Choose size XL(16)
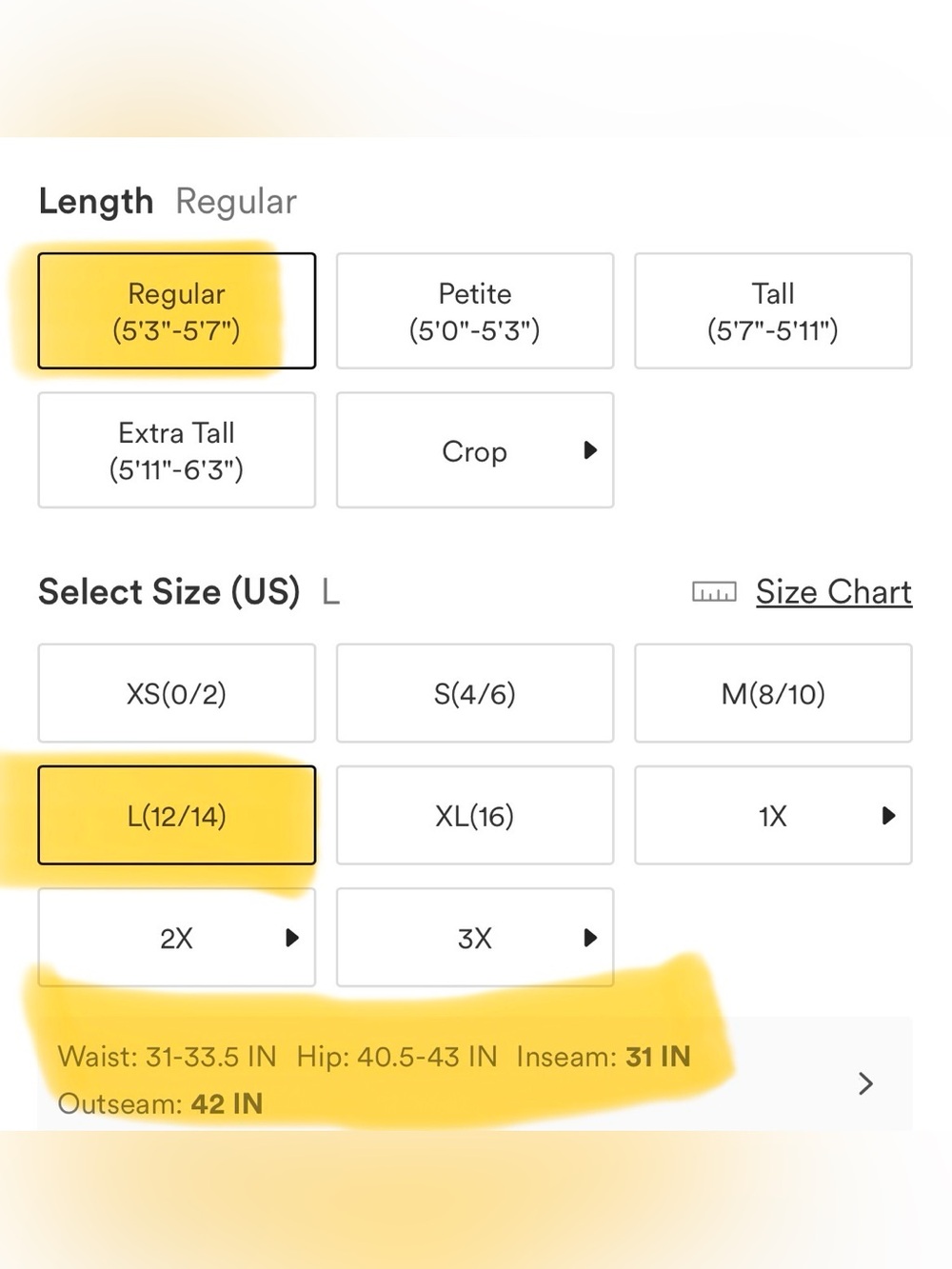Screen dimensions: 952x1269 coord(475,815)
